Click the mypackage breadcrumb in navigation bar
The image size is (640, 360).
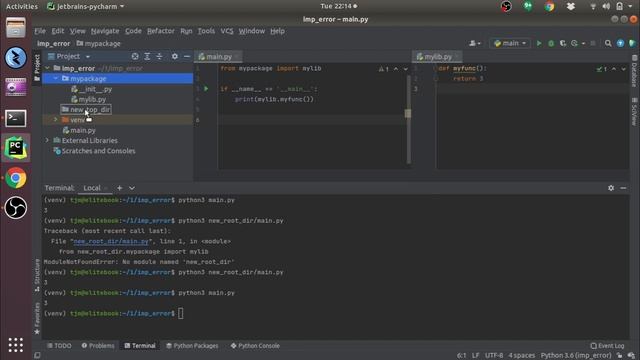(98, 44)
